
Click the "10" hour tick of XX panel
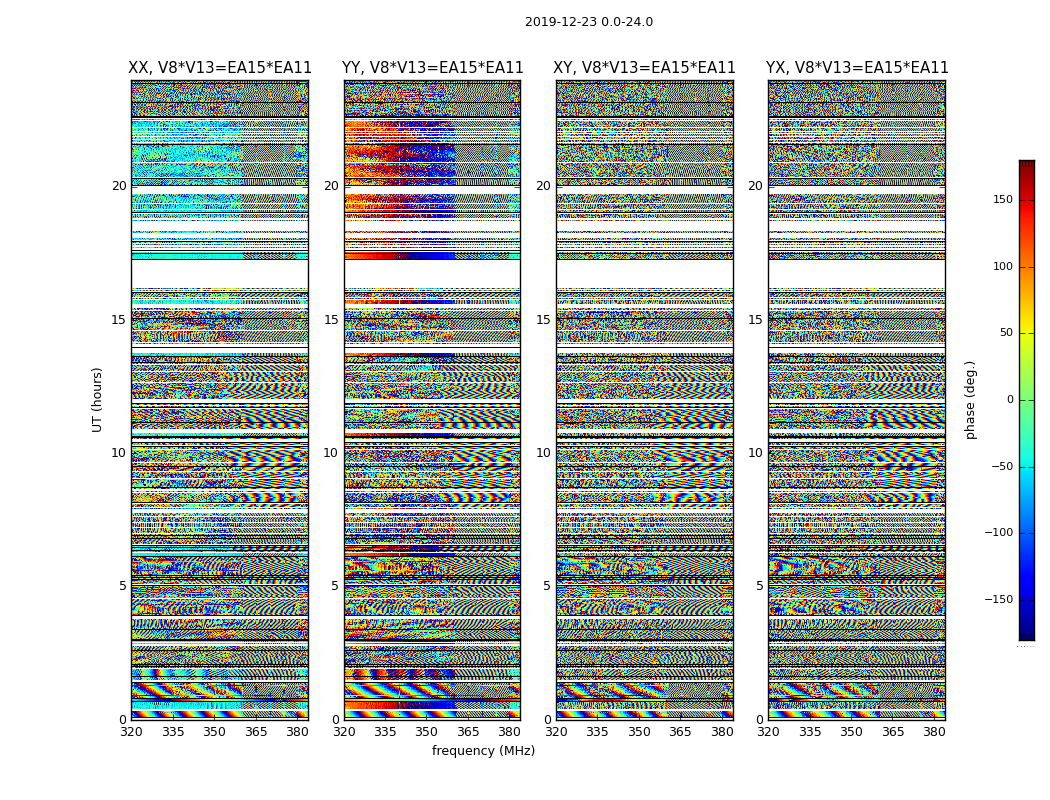(x=119, y=453)
